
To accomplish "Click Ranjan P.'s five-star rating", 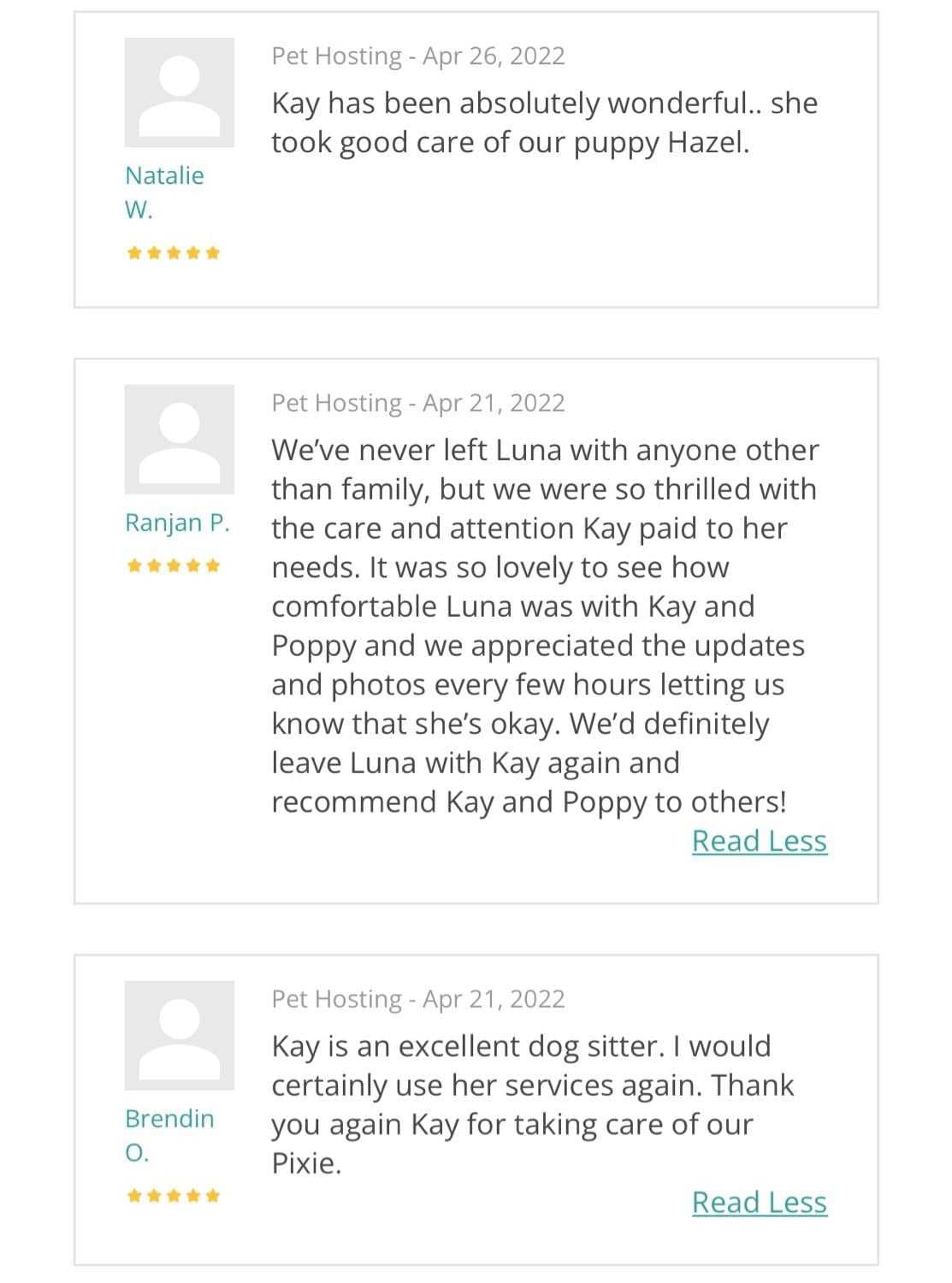I will click(174, 565).
